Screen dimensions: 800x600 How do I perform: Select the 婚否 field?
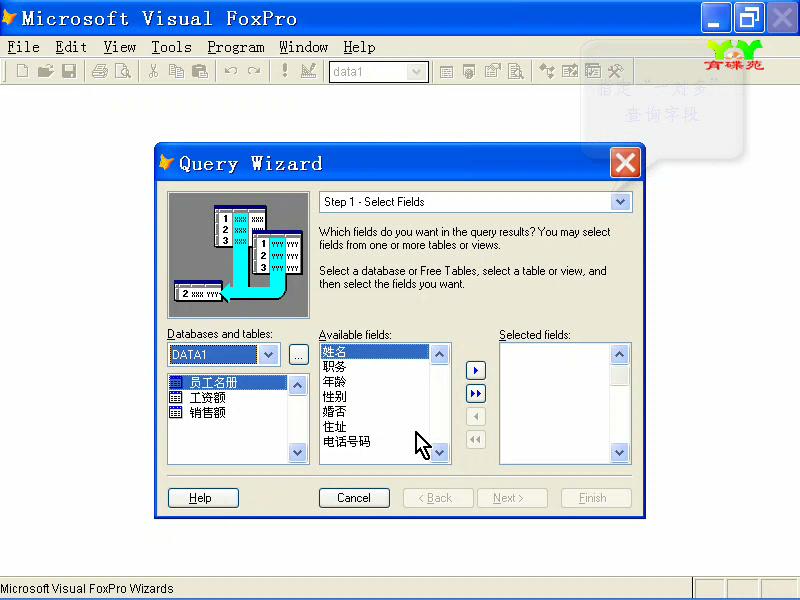tap(374, 411)
